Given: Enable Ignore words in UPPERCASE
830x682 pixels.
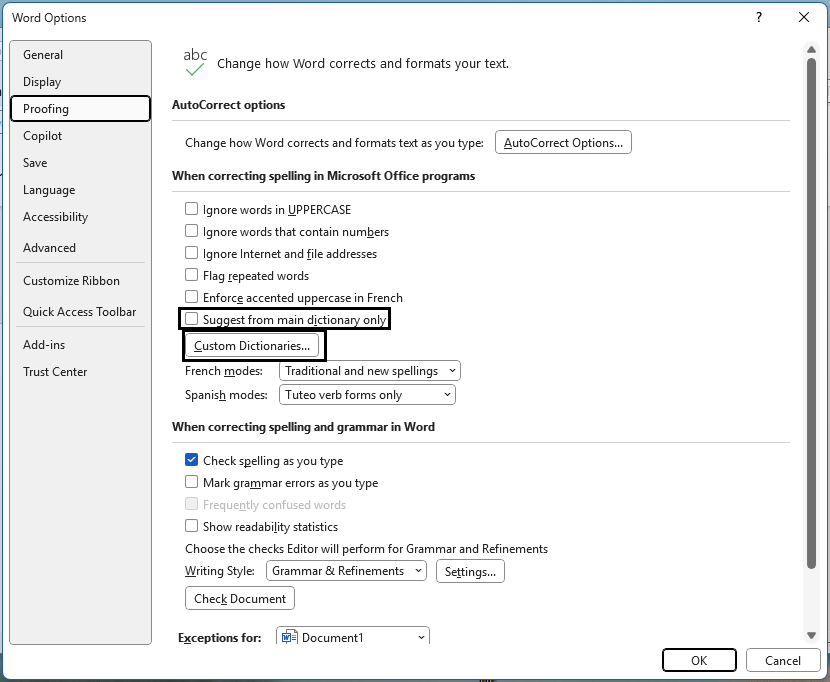Looking at the screenshot, I should coord(192,210).
